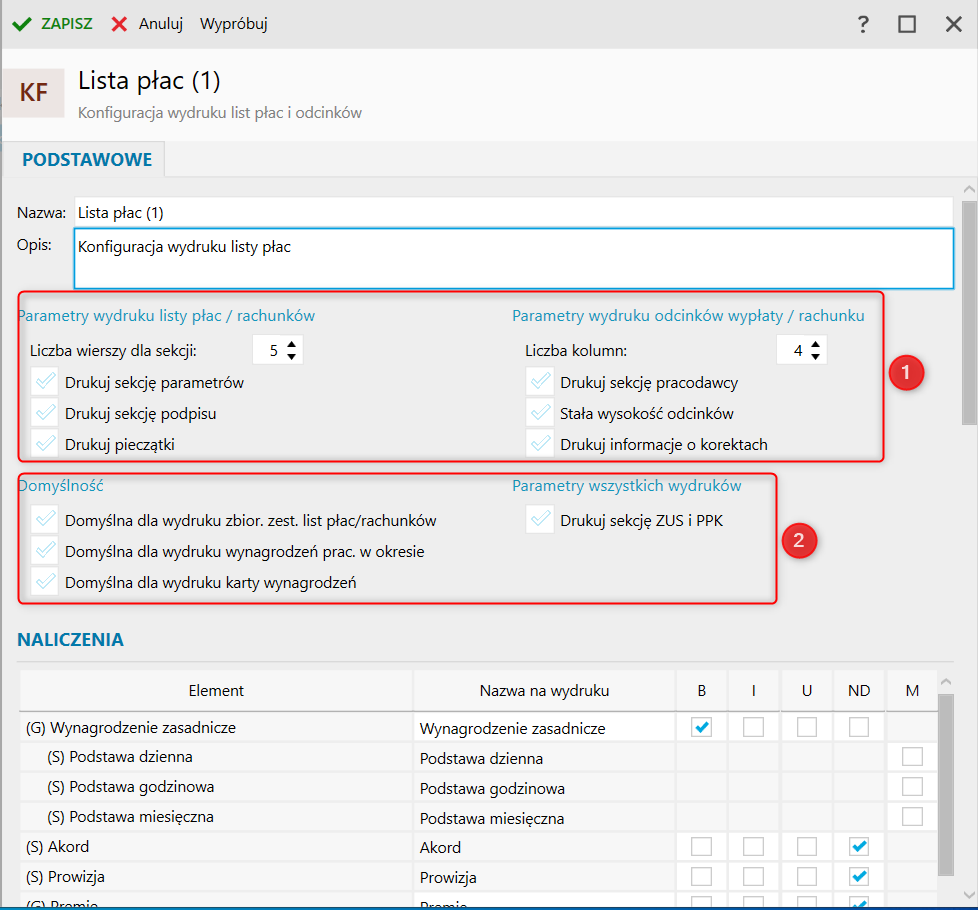Screen dimensions: 978x910
Task: Toggle Drukuj sekcję parametrów checkbox
Action: tap(44, 382)
